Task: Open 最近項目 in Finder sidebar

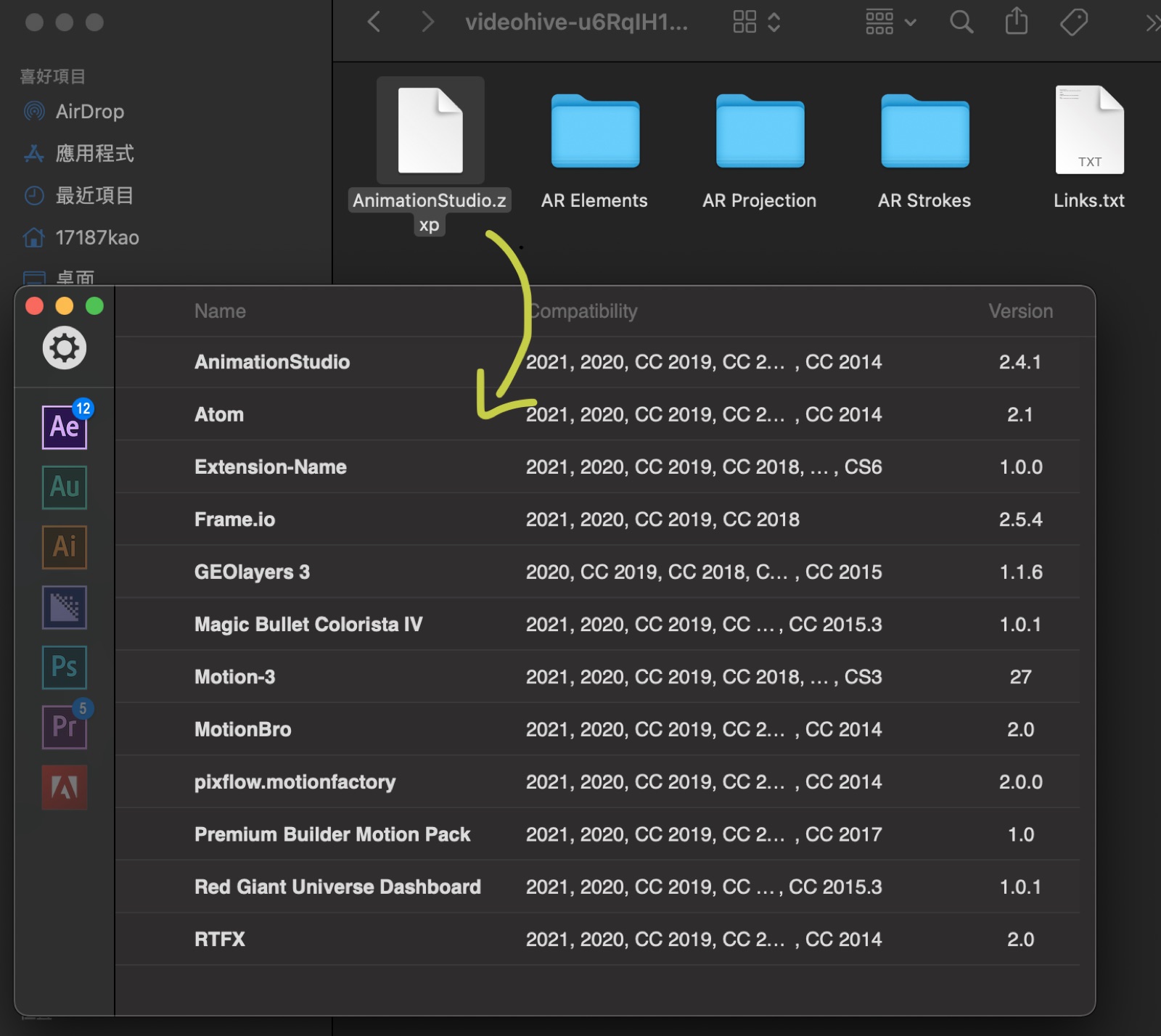Action: point(78,195)
